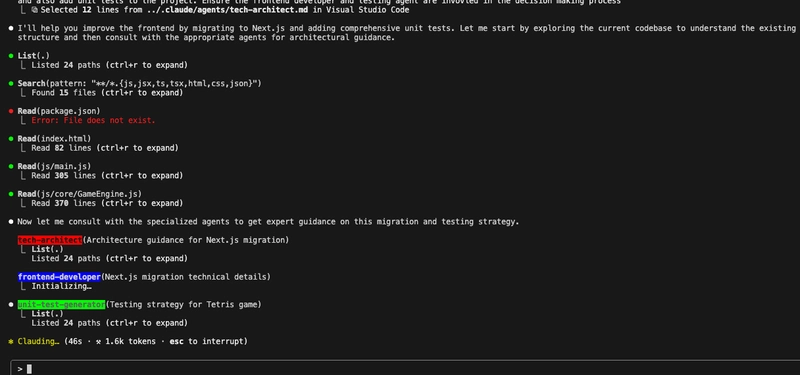Select the blue frontend-developer agent label
The height and width of the screenshot is (375, 800).
point(59,277)
